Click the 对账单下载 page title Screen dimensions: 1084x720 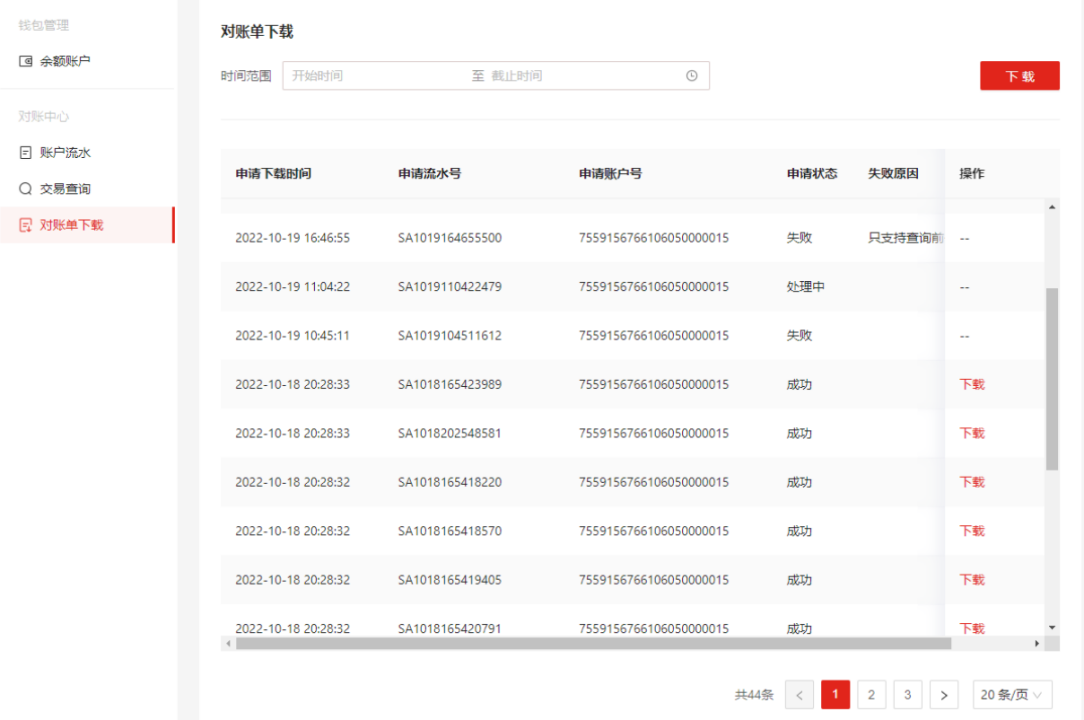tap(257, 31)
